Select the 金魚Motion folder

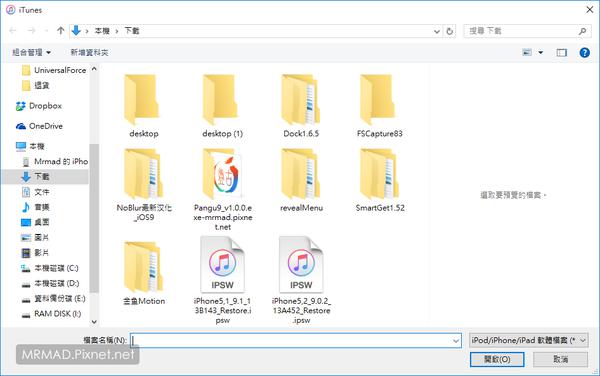[144, 273]
